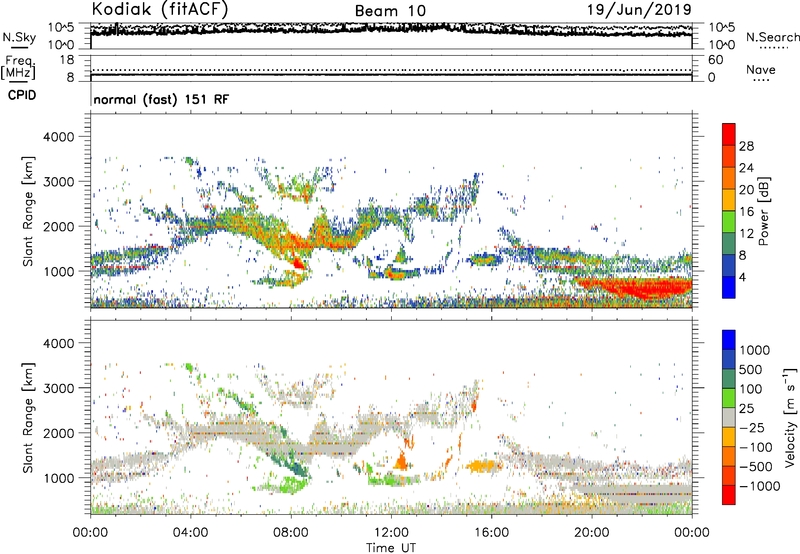Click the '20' Power colorbar tick label
The image size is (800, 554).
[x=746, y=190]
